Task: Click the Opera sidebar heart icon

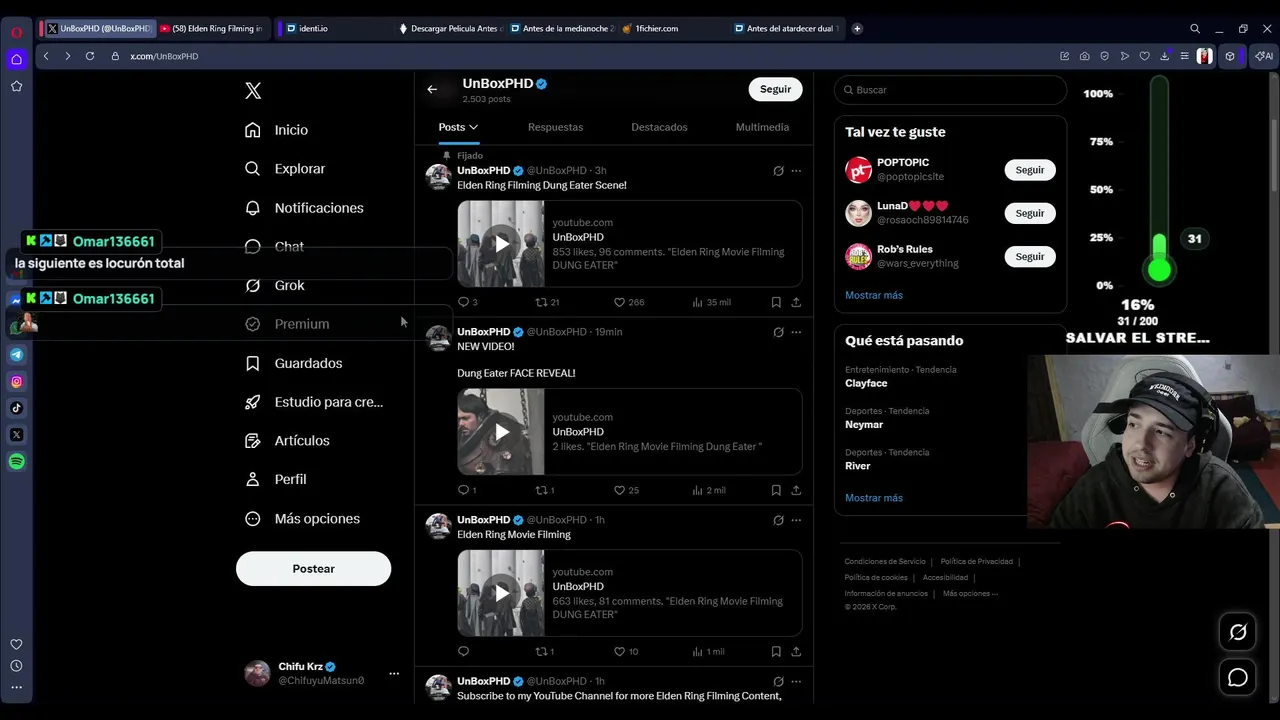Action: coord(16,645)
